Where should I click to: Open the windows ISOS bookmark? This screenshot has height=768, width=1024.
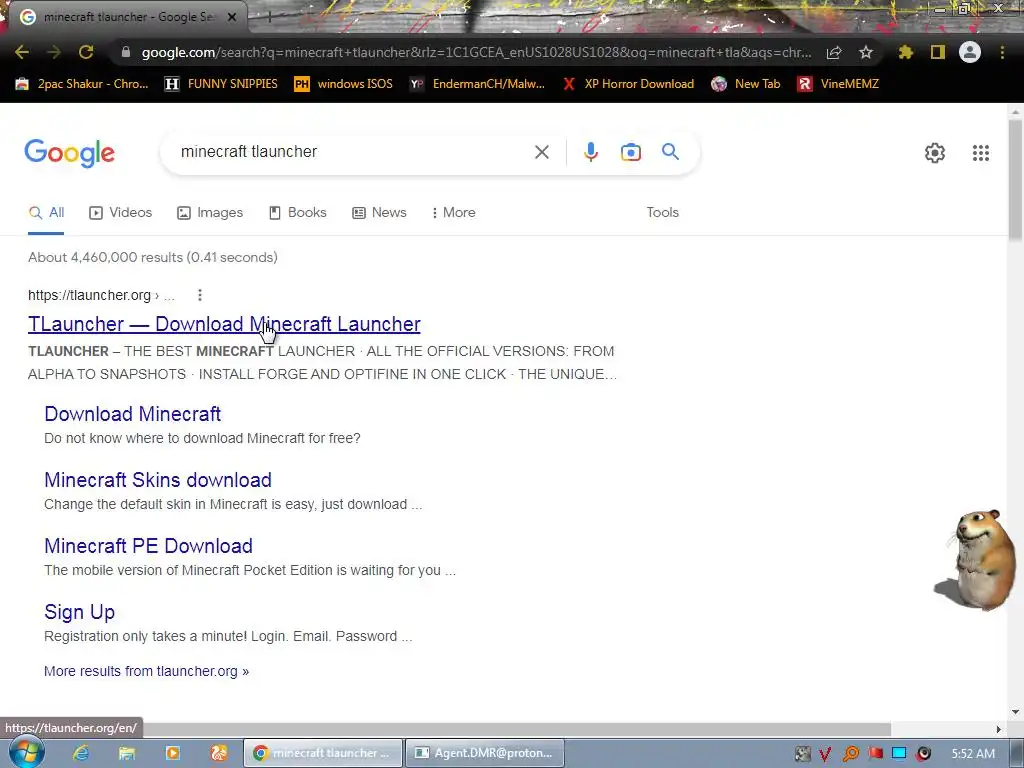tap(344, 84)
